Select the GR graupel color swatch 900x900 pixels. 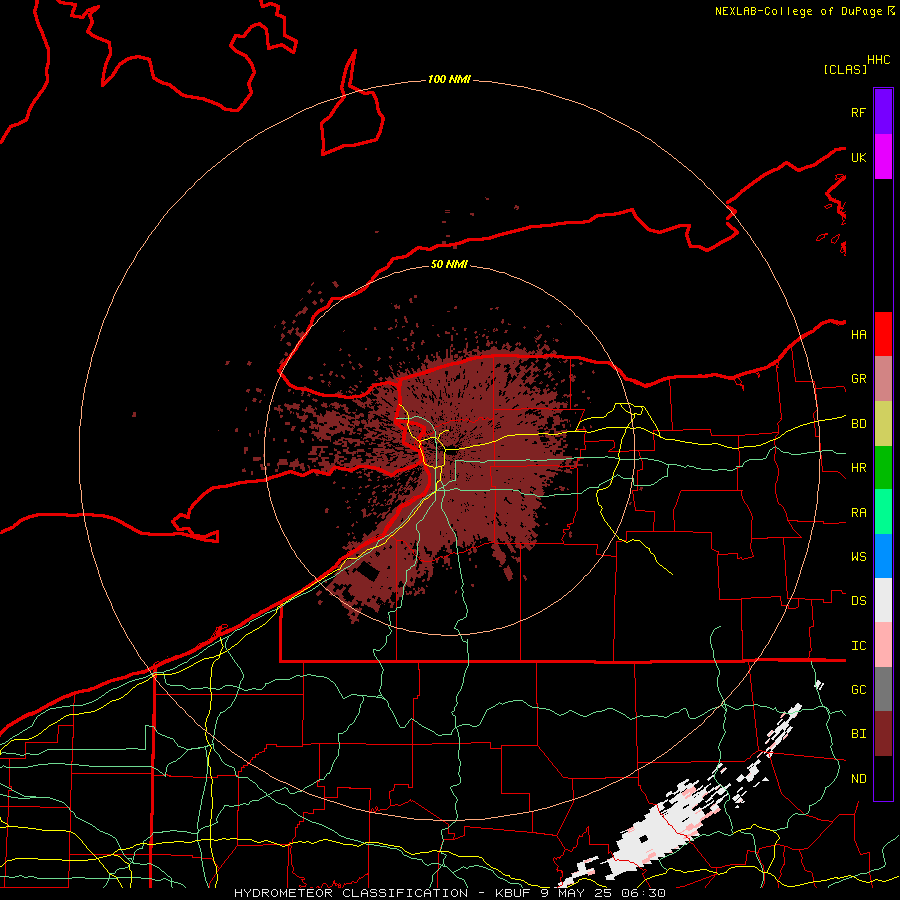click(883, 378)
